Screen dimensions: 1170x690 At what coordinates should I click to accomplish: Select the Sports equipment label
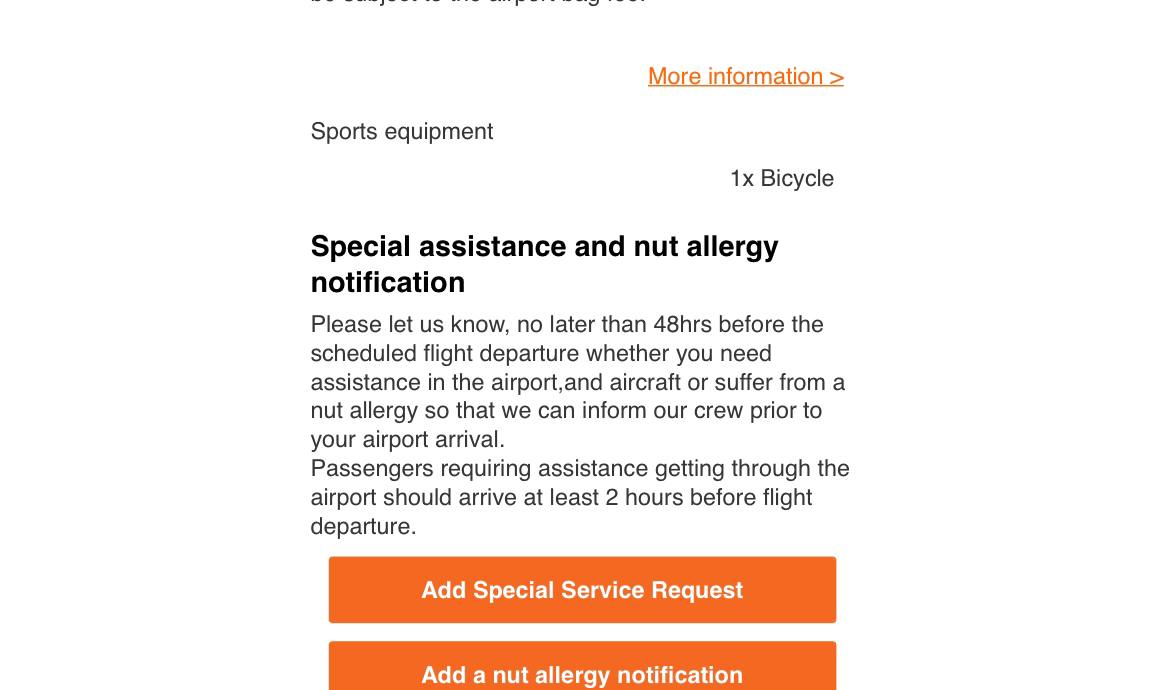coord(401,132)
